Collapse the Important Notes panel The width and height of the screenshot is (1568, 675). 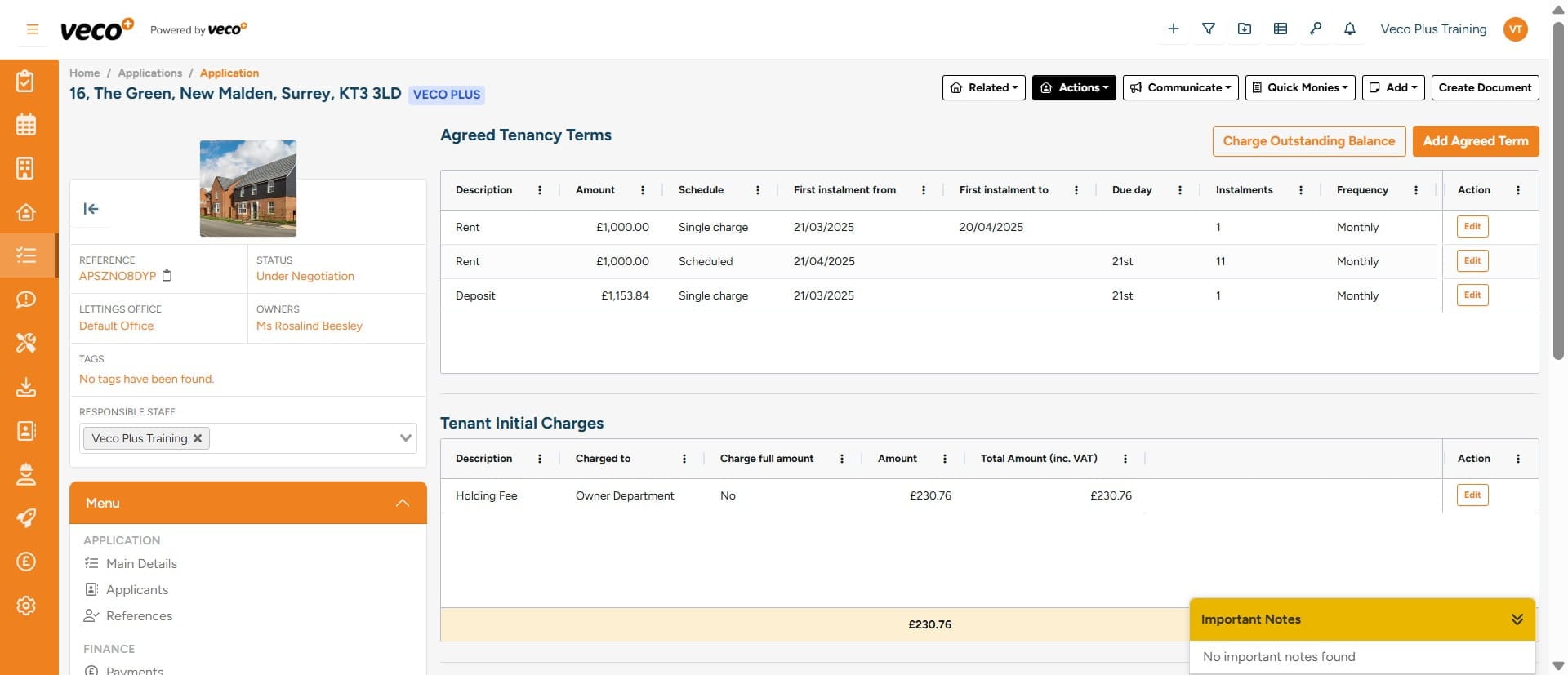pos(1517,619)
